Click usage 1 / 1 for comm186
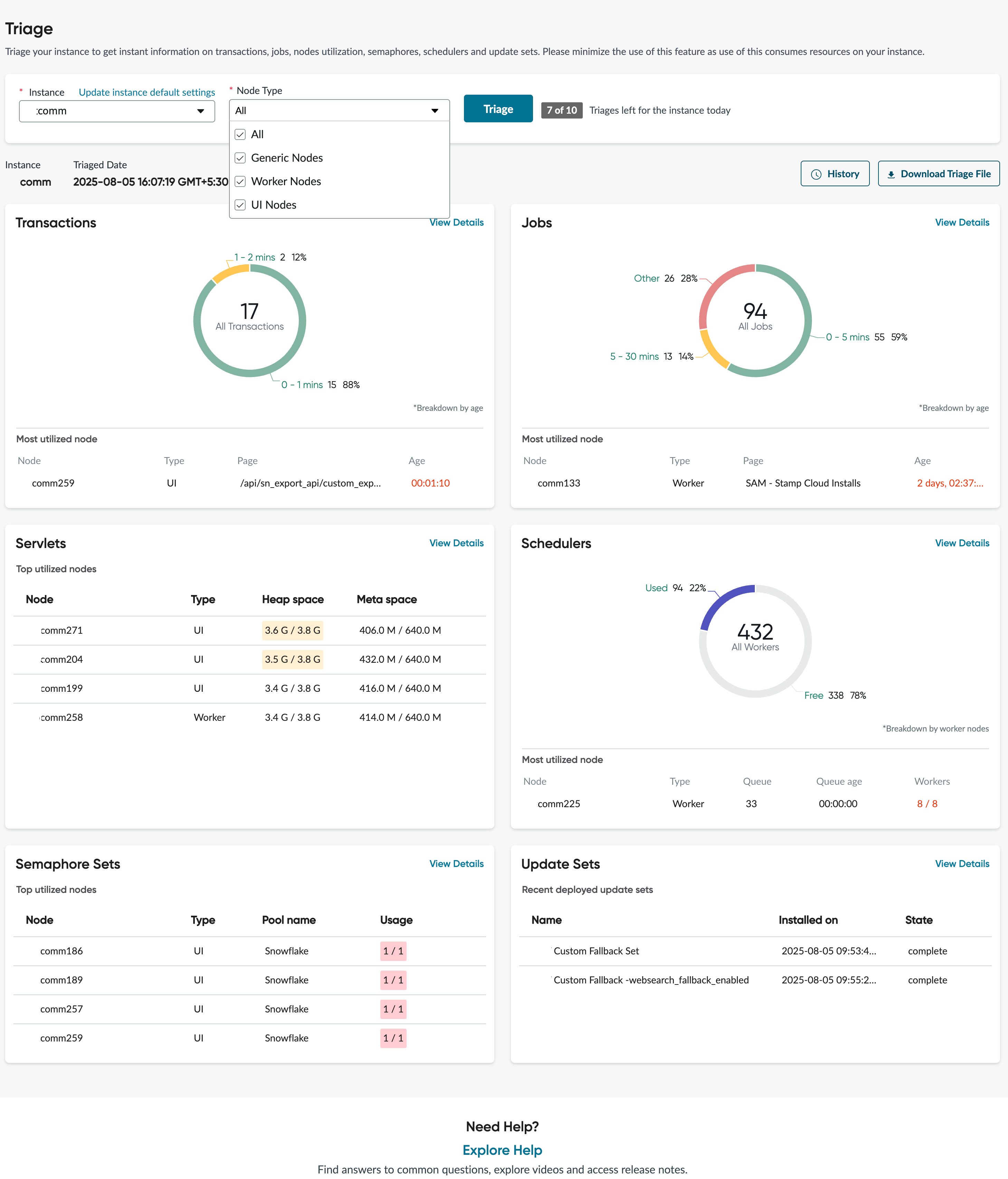This screenshot has height=1179, width=1008. coord(393,951)
